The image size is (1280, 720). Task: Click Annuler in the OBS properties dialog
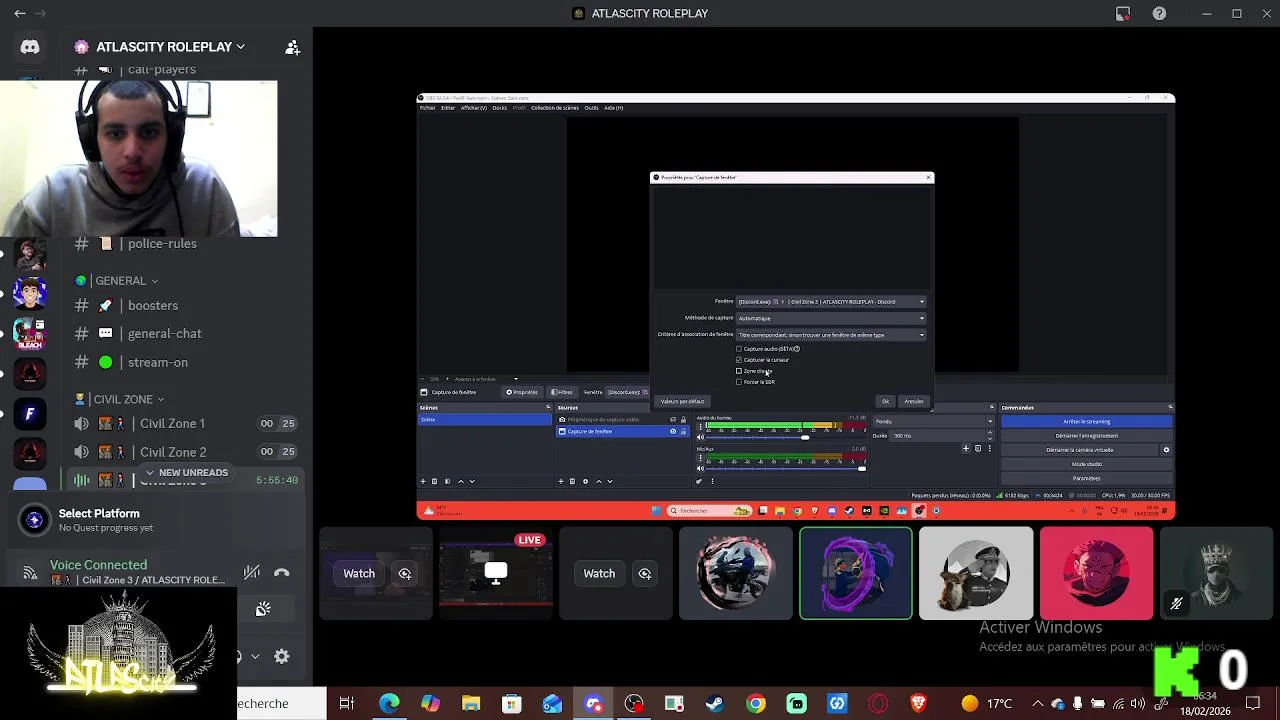coord(914,401)
